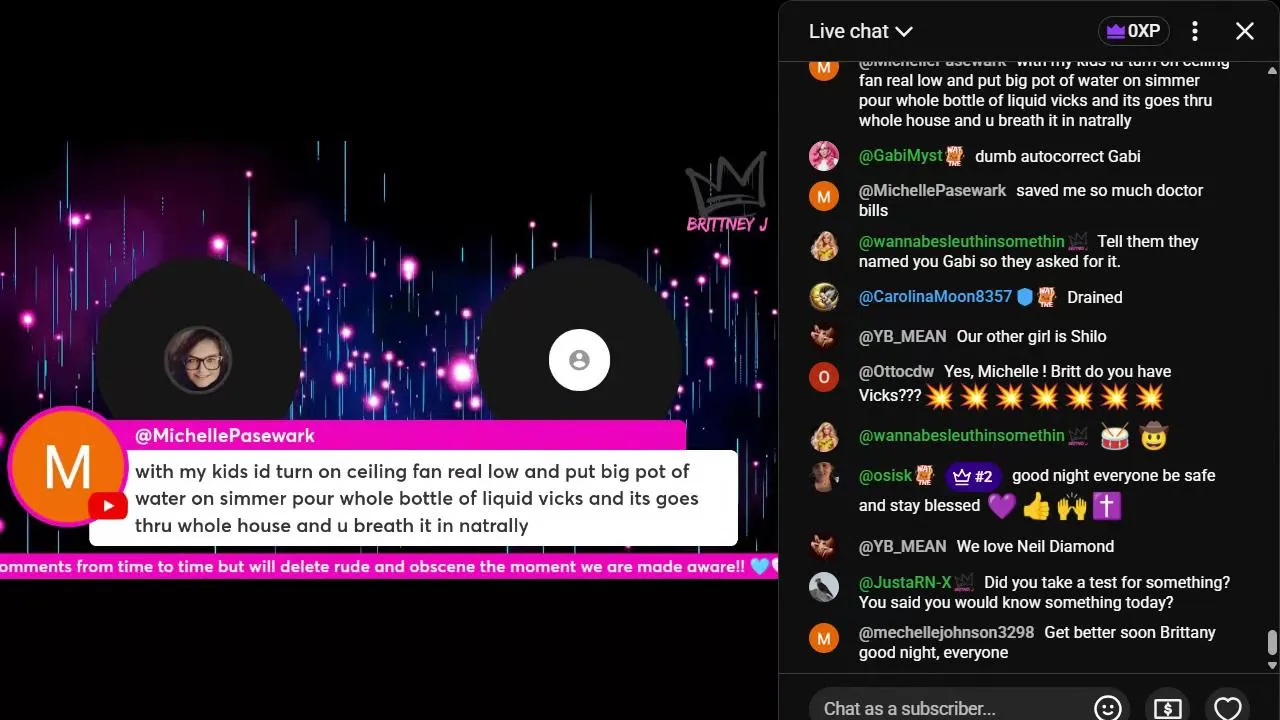
Task: Click the chat scrollbar down arrow
Action: [1272, 665]
